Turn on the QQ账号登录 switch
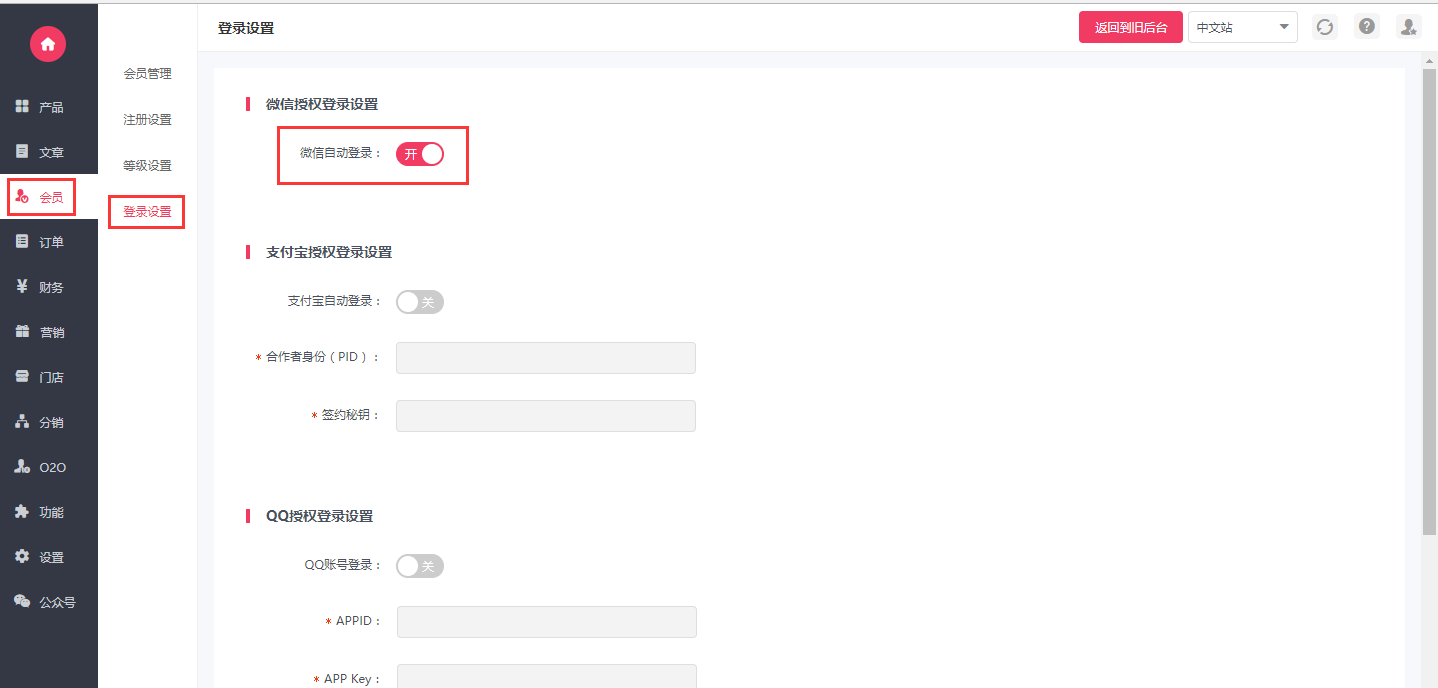 pyautogui.click(x=420, y=566)
